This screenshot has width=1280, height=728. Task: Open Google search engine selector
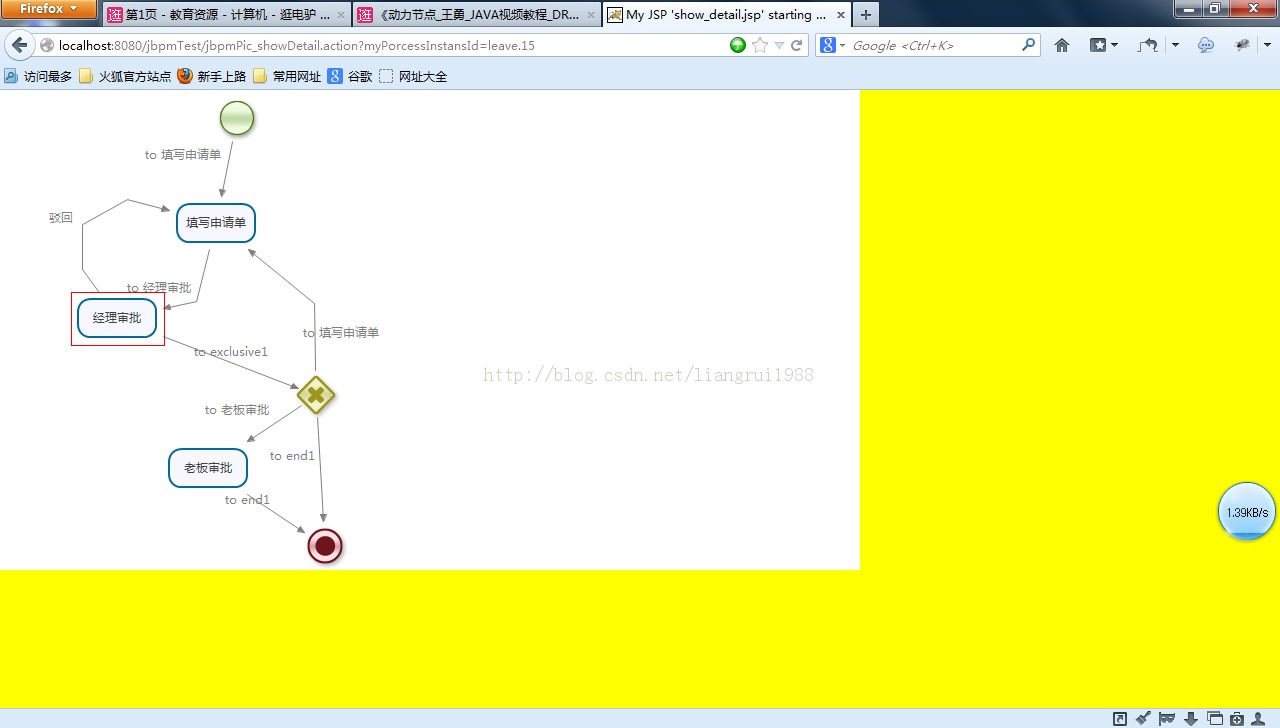pyautogui.click(x=833, y=45)
